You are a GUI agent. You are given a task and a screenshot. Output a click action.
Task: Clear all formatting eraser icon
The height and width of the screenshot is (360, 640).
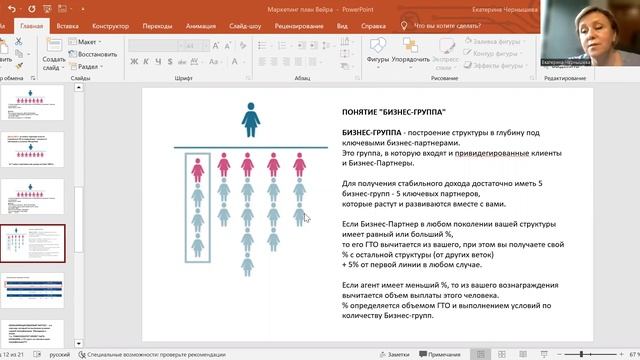(243, 46)
